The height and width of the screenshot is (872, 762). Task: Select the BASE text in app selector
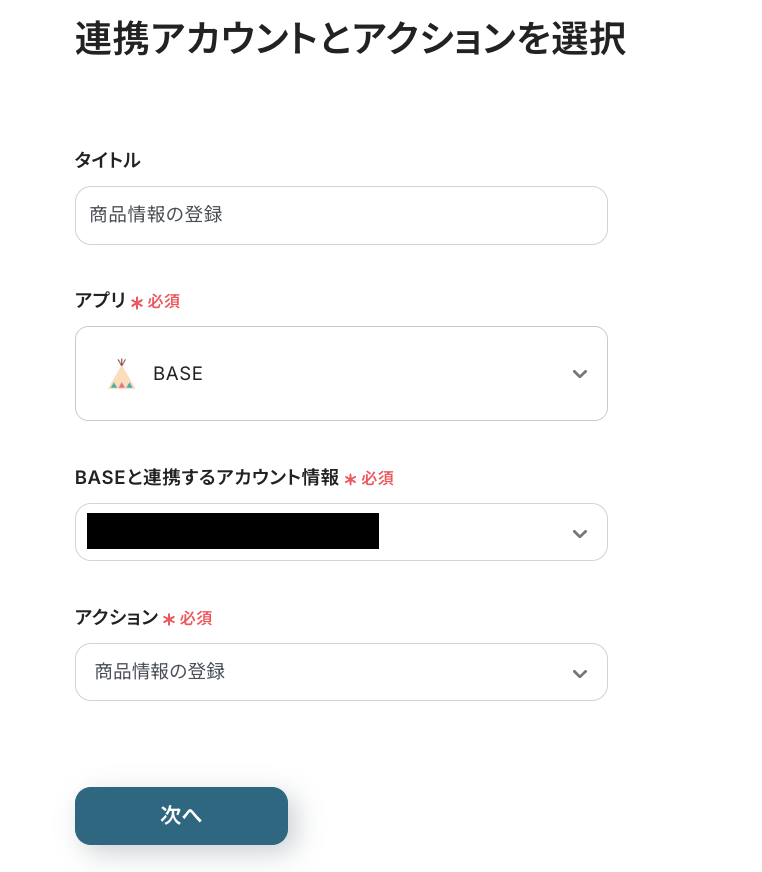pyautogui.click(x=178, y=374)
